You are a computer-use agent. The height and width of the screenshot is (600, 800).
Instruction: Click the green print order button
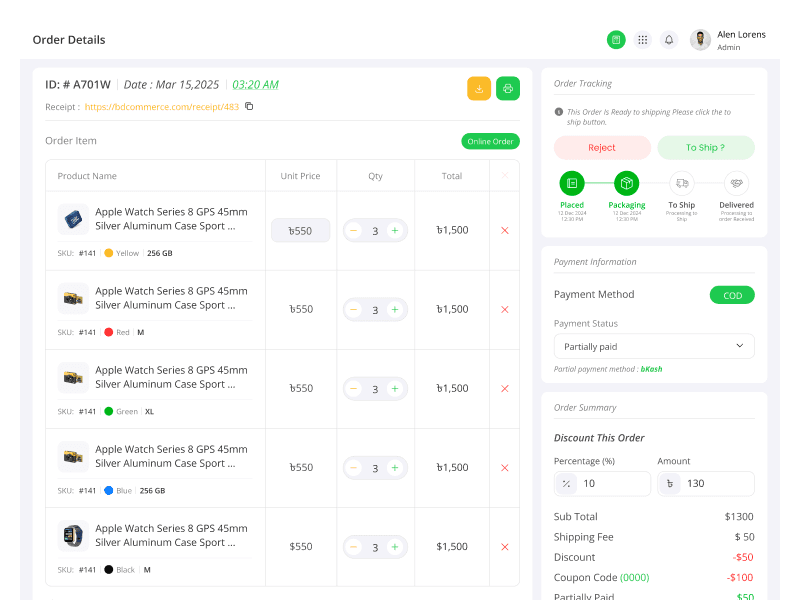[508, 88]
